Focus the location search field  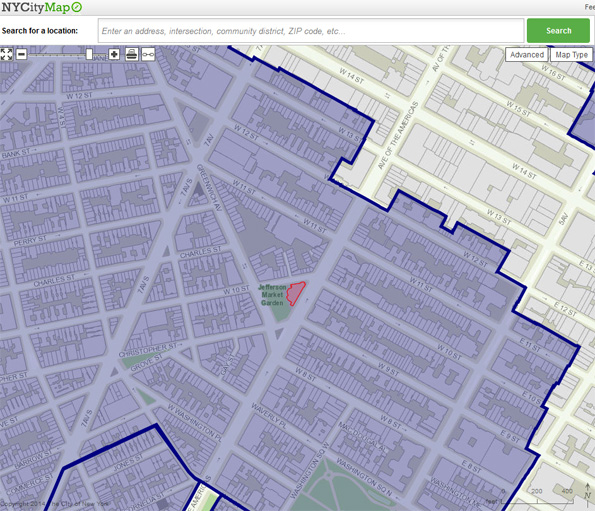(311, 31)
